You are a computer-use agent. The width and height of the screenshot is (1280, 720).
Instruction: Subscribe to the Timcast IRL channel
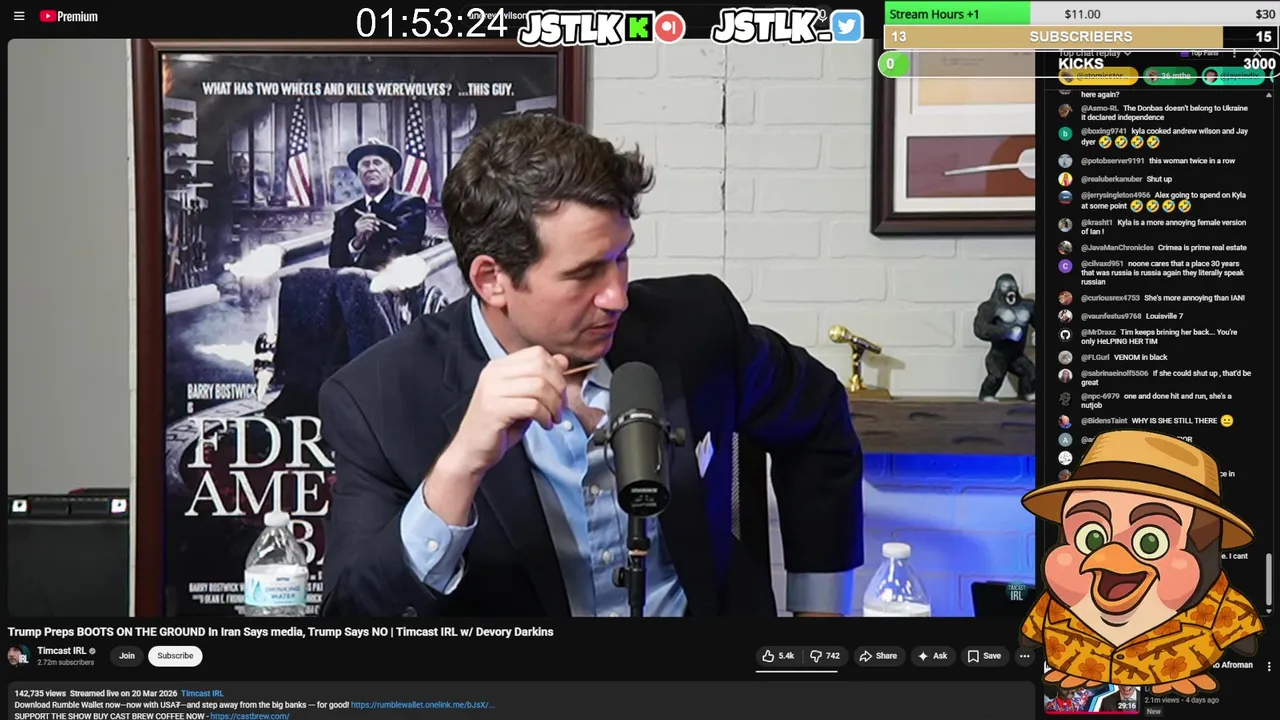pos(175,656)
